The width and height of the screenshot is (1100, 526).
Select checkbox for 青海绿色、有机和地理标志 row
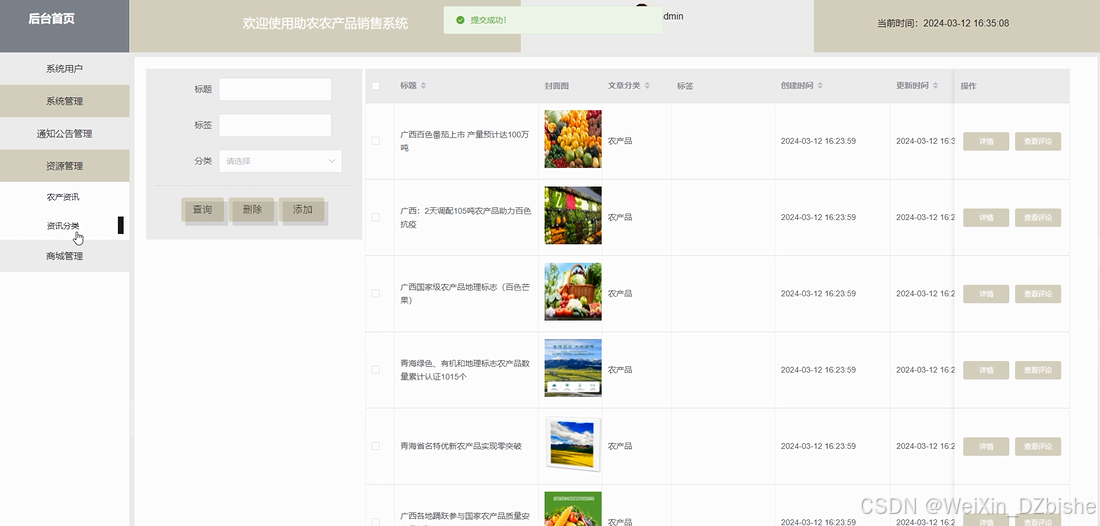click(375, 370)
